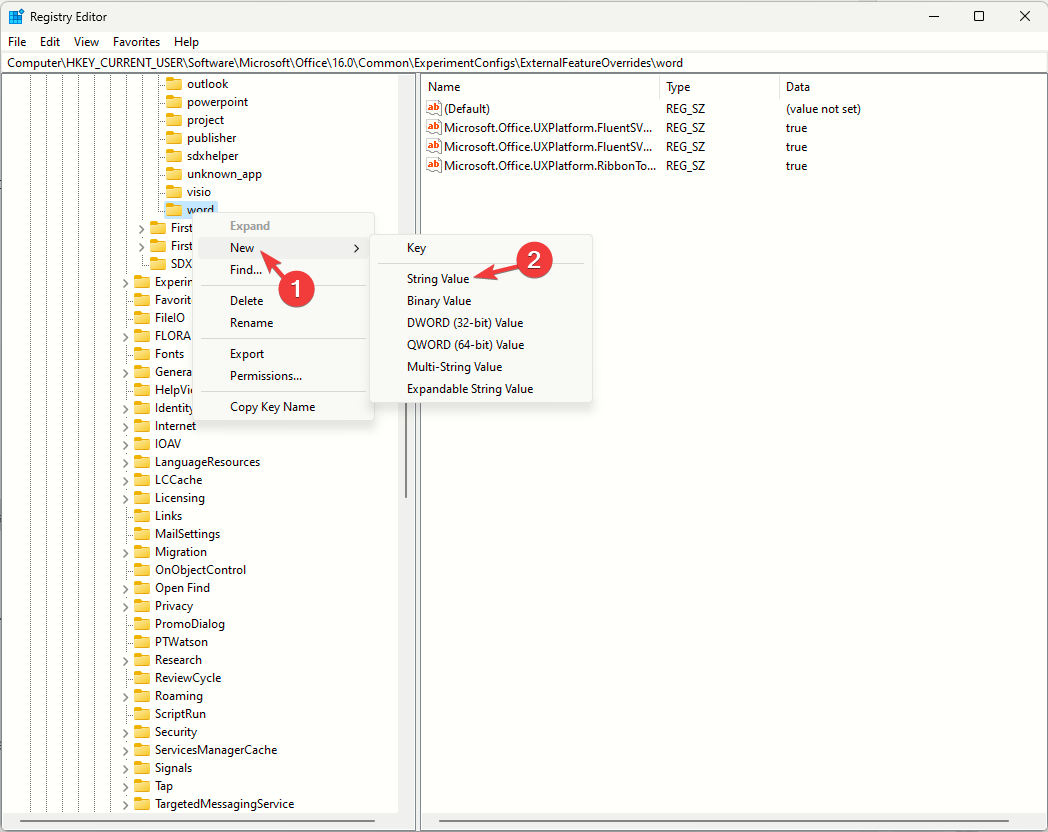Click the Internet key folder icon
The width and height of the screenshot is (1048, 832).
click(x=142, y=426)
